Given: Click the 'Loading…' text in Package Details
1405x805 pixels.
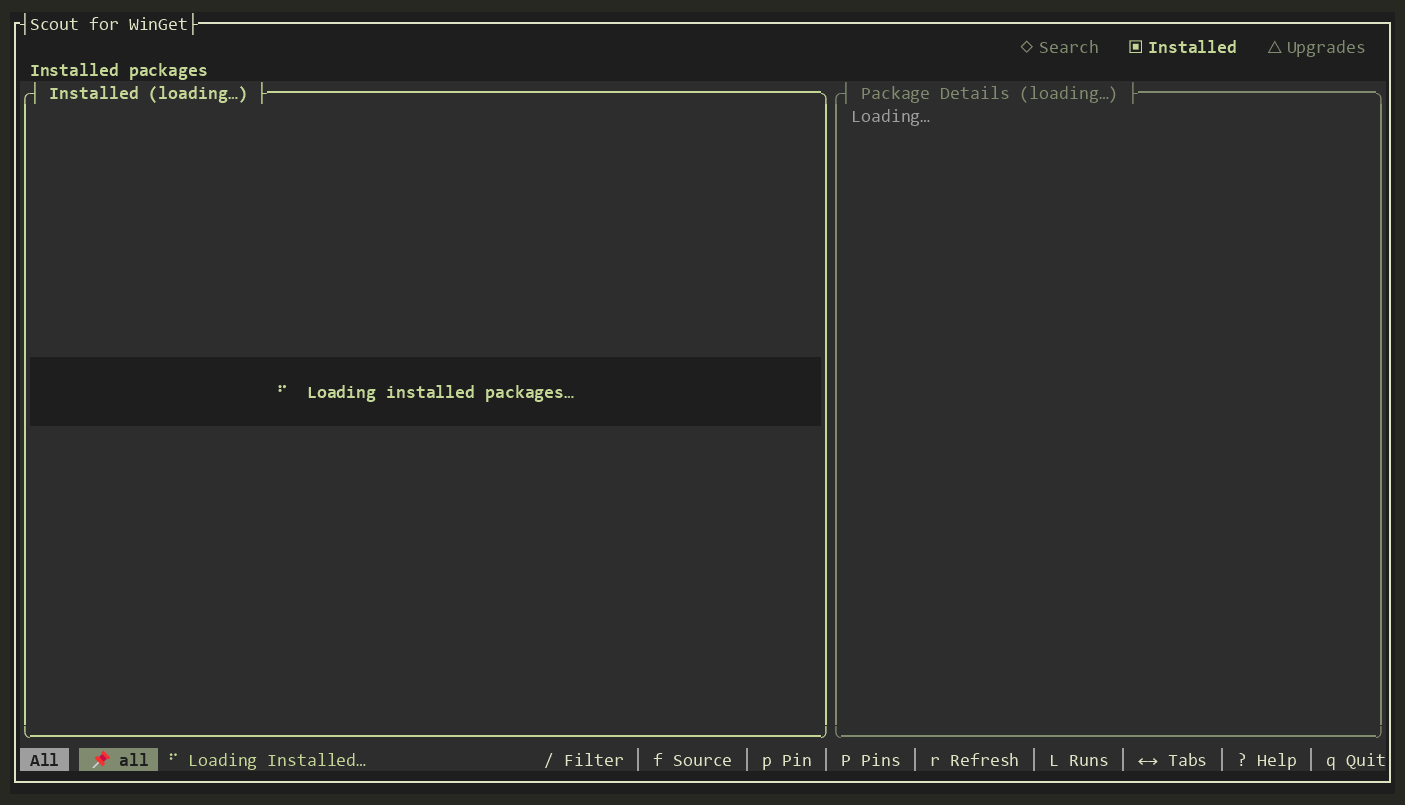Looking at the screenshot, I should (890, 116).
